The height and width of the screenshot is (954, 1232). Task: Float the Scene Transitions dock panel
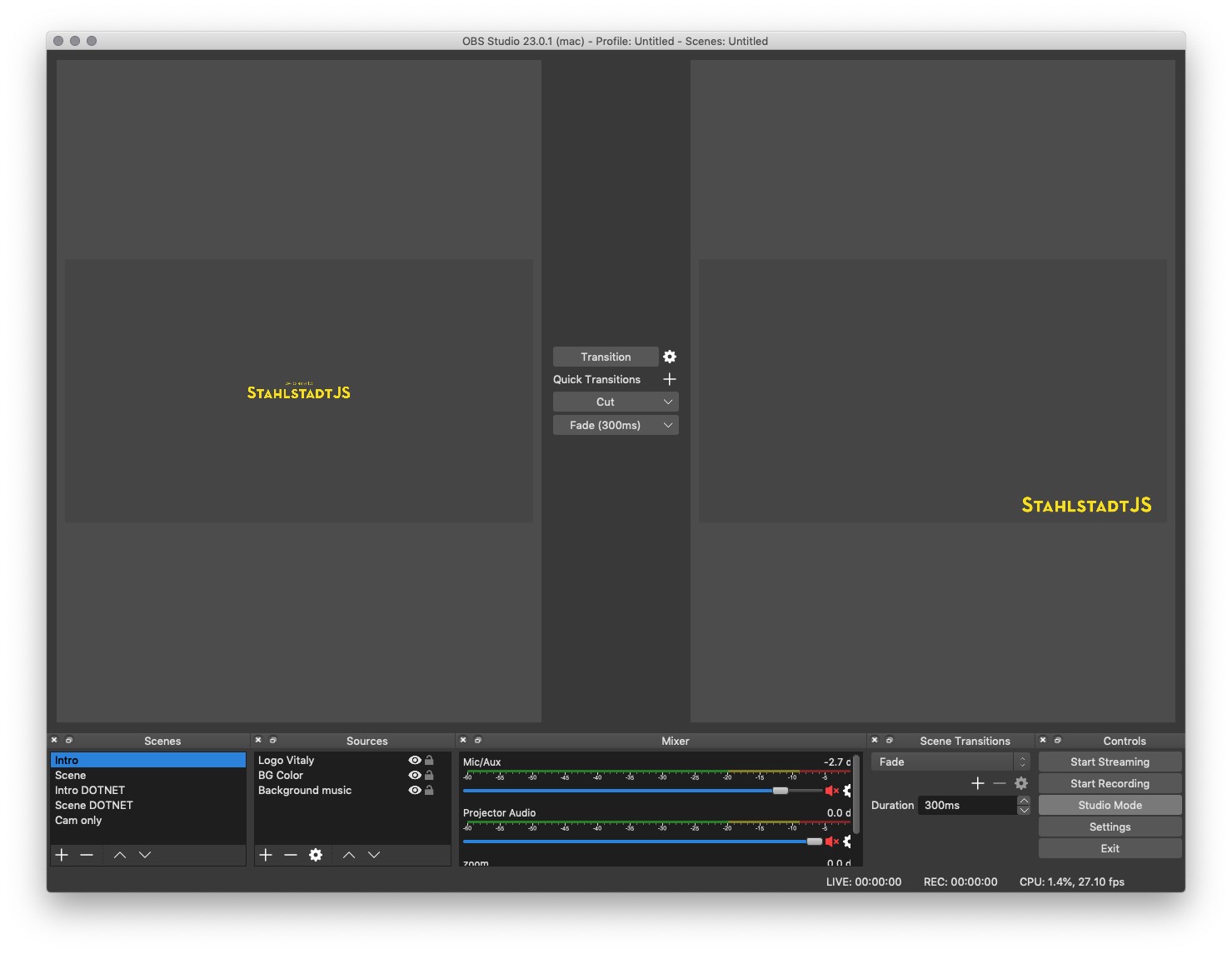click(890, 740)
